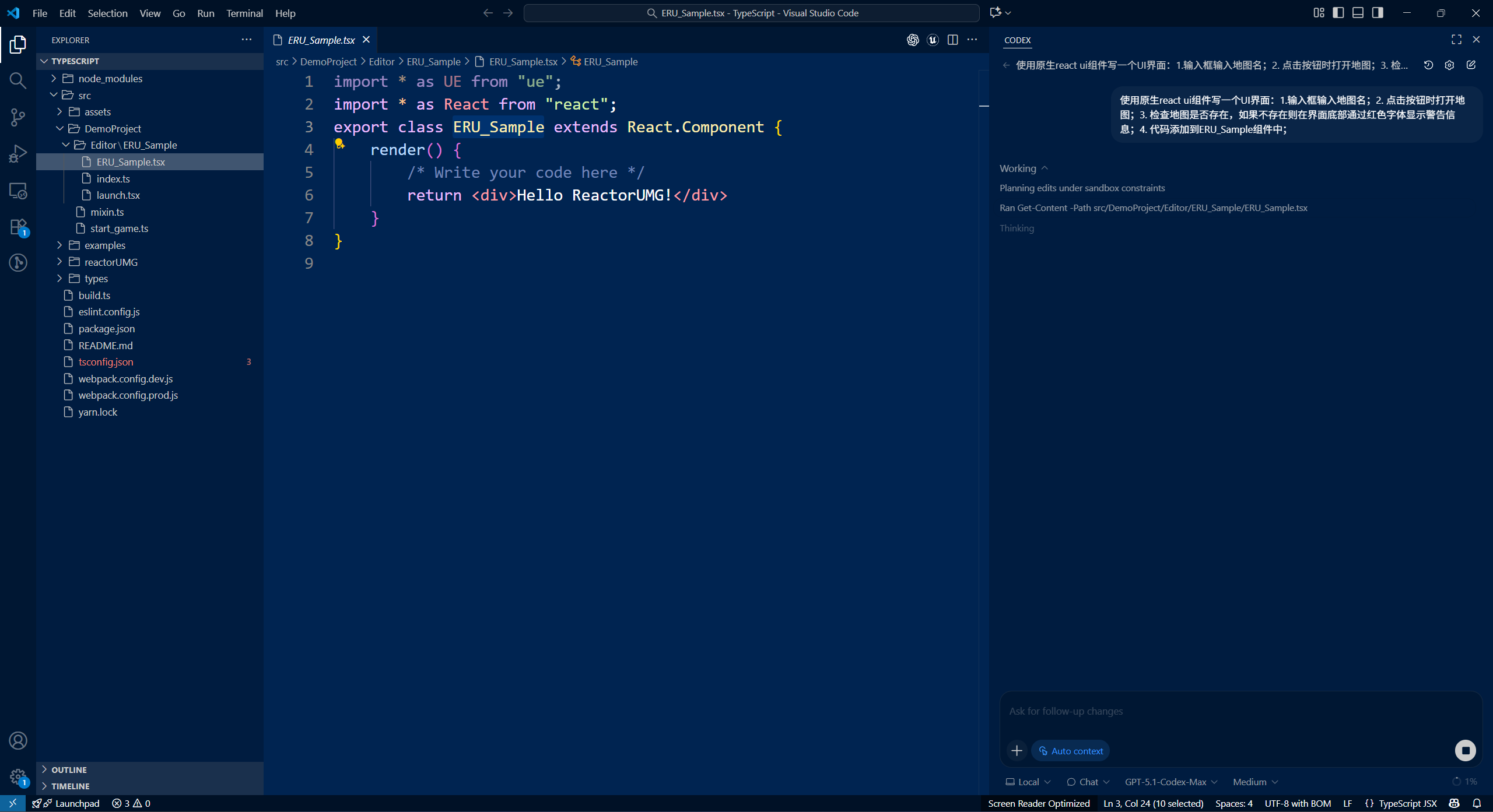1493x812 pixels.
Task: Toggle the Auto context chip
Action: coord(1070,751)
